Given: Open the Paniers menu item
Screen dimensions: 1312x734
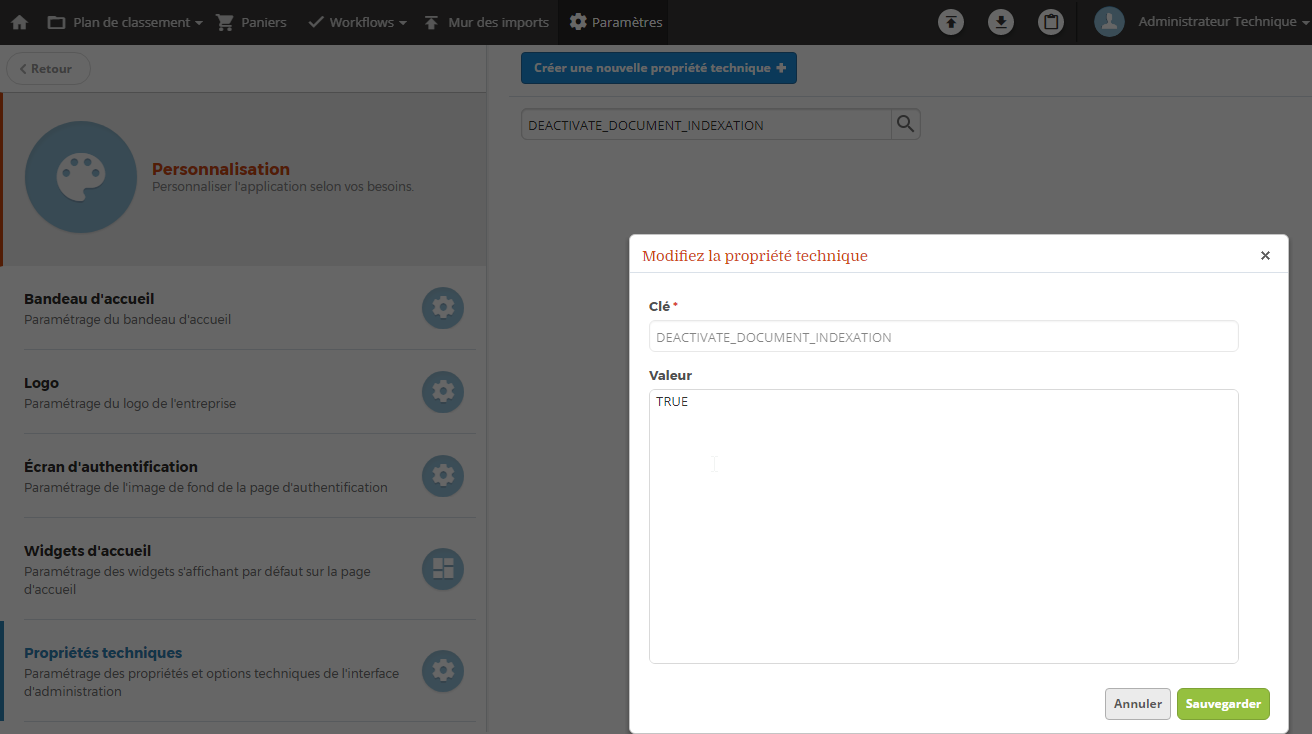Looking at the screenshot, I should [252, 22].
